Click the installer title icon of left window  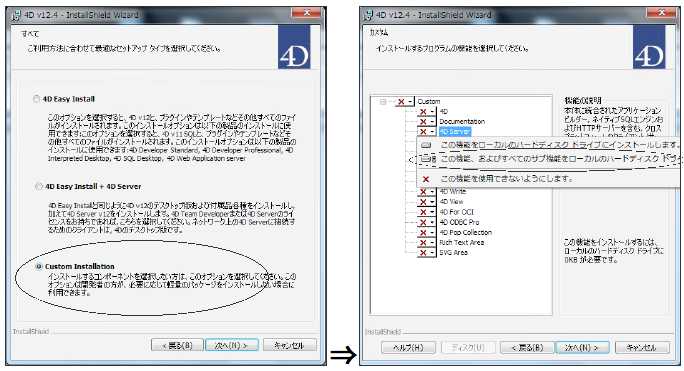click(x=17, y=15)
